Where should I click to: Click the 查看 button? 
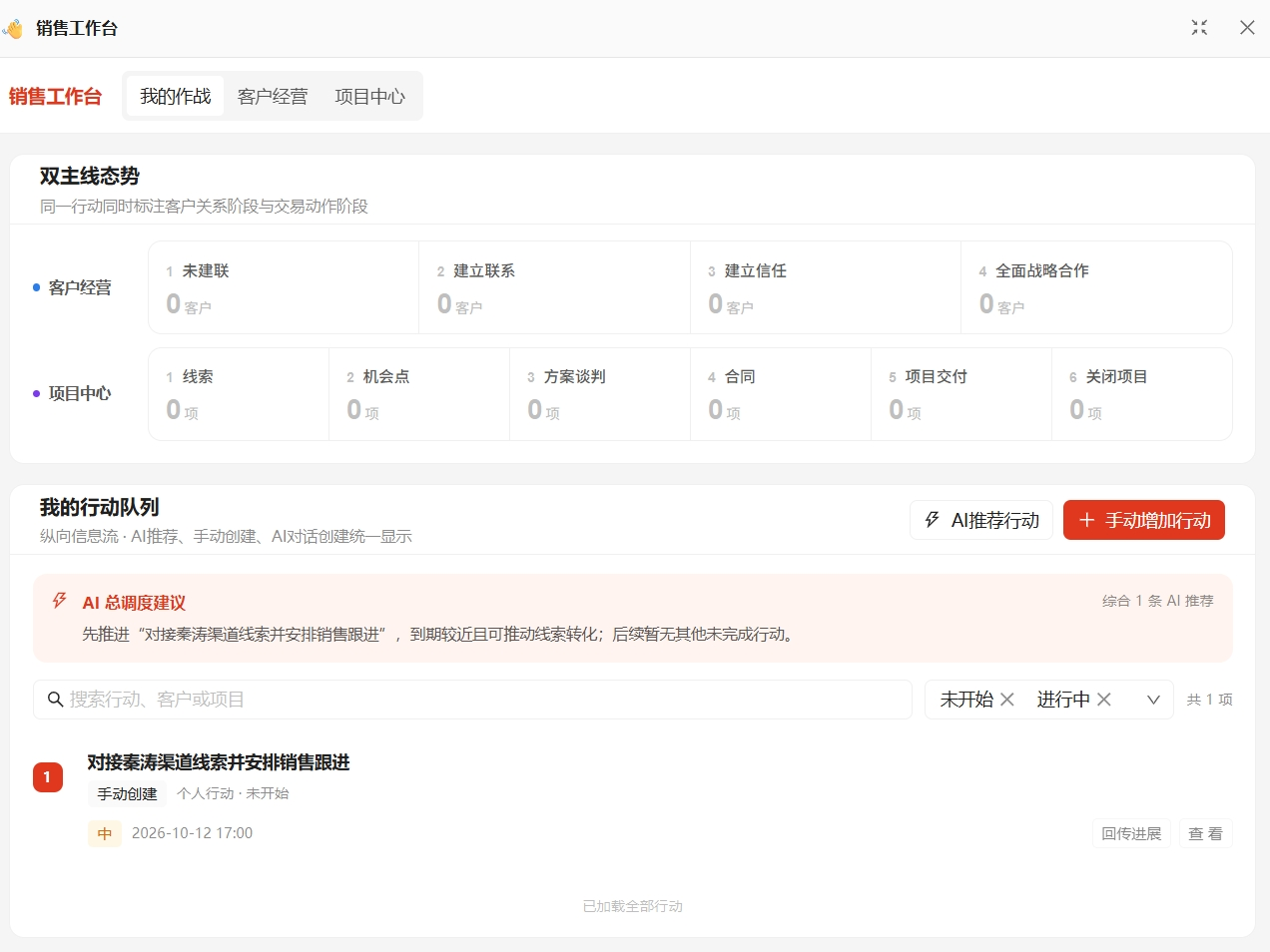[x=1205, y=834]
